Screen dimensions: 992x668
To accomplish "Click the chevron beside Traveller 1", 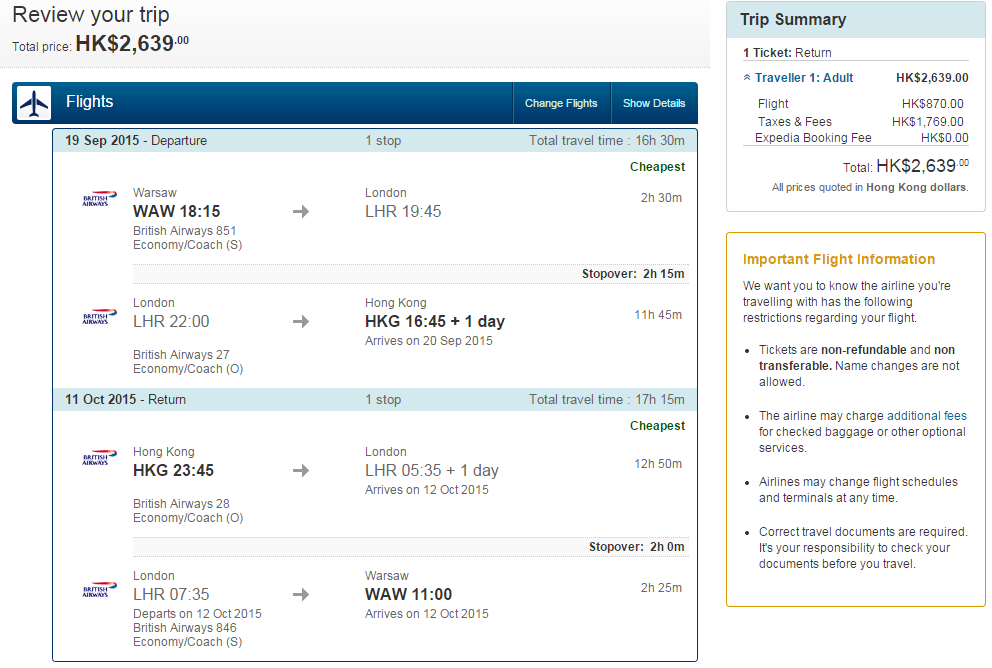I will (x=747, y=78).
